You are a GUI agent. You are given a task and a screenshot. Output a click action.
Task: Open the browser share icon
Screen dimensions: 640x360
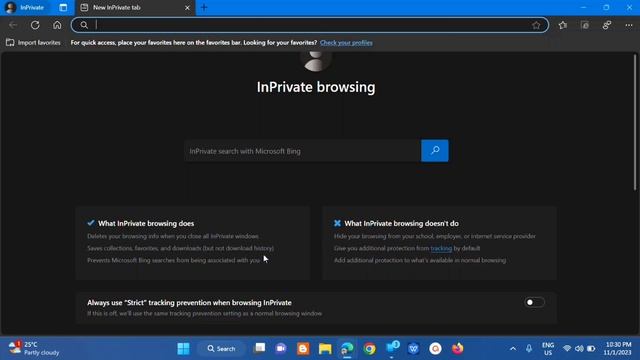607,25
